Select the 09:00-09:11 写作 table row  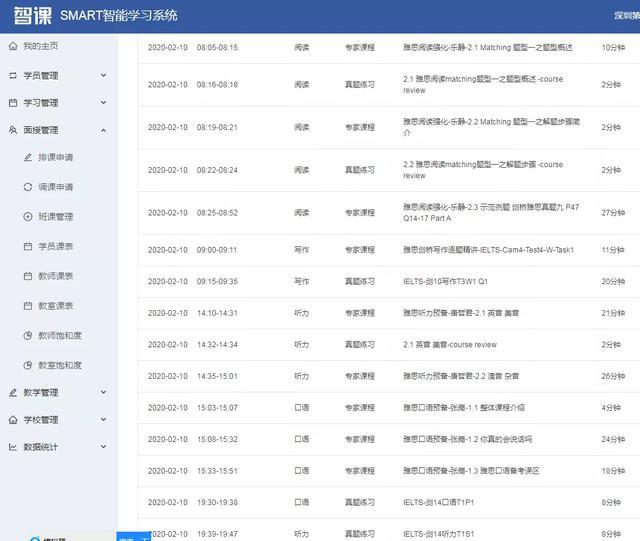tap(378, 250)
